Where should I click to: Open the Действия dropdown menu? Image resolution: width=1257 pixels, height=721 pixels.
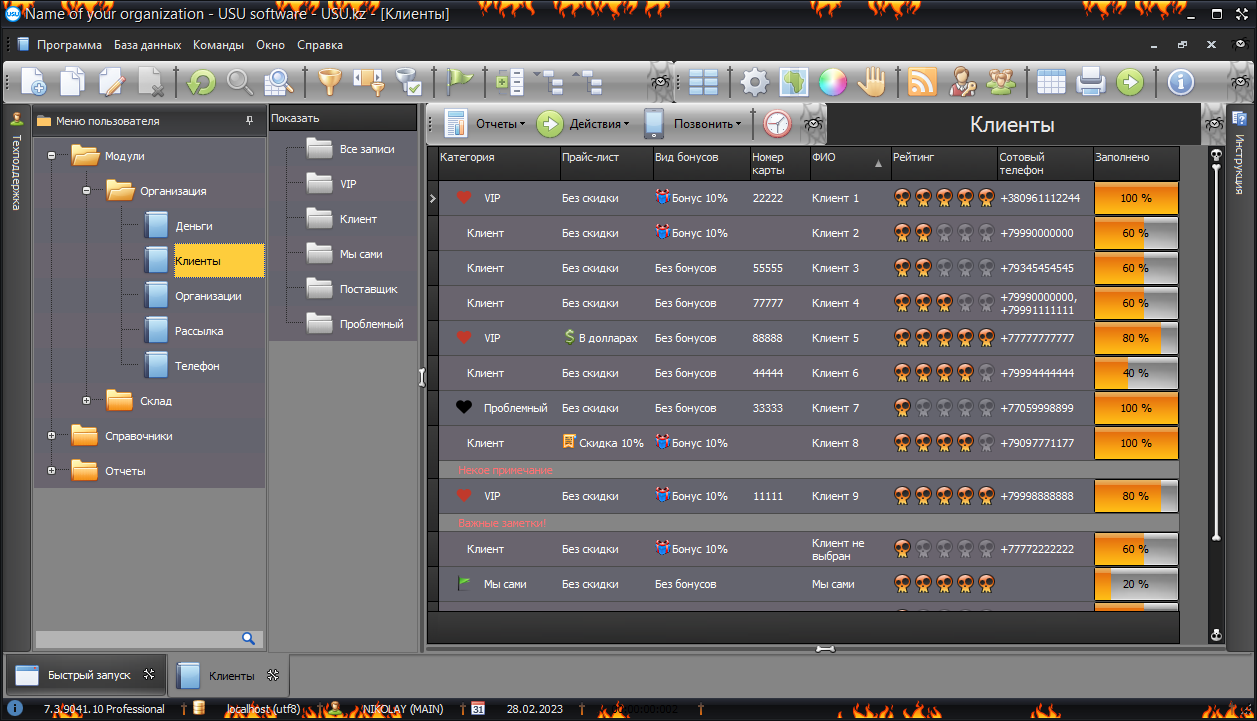point(585,124)
